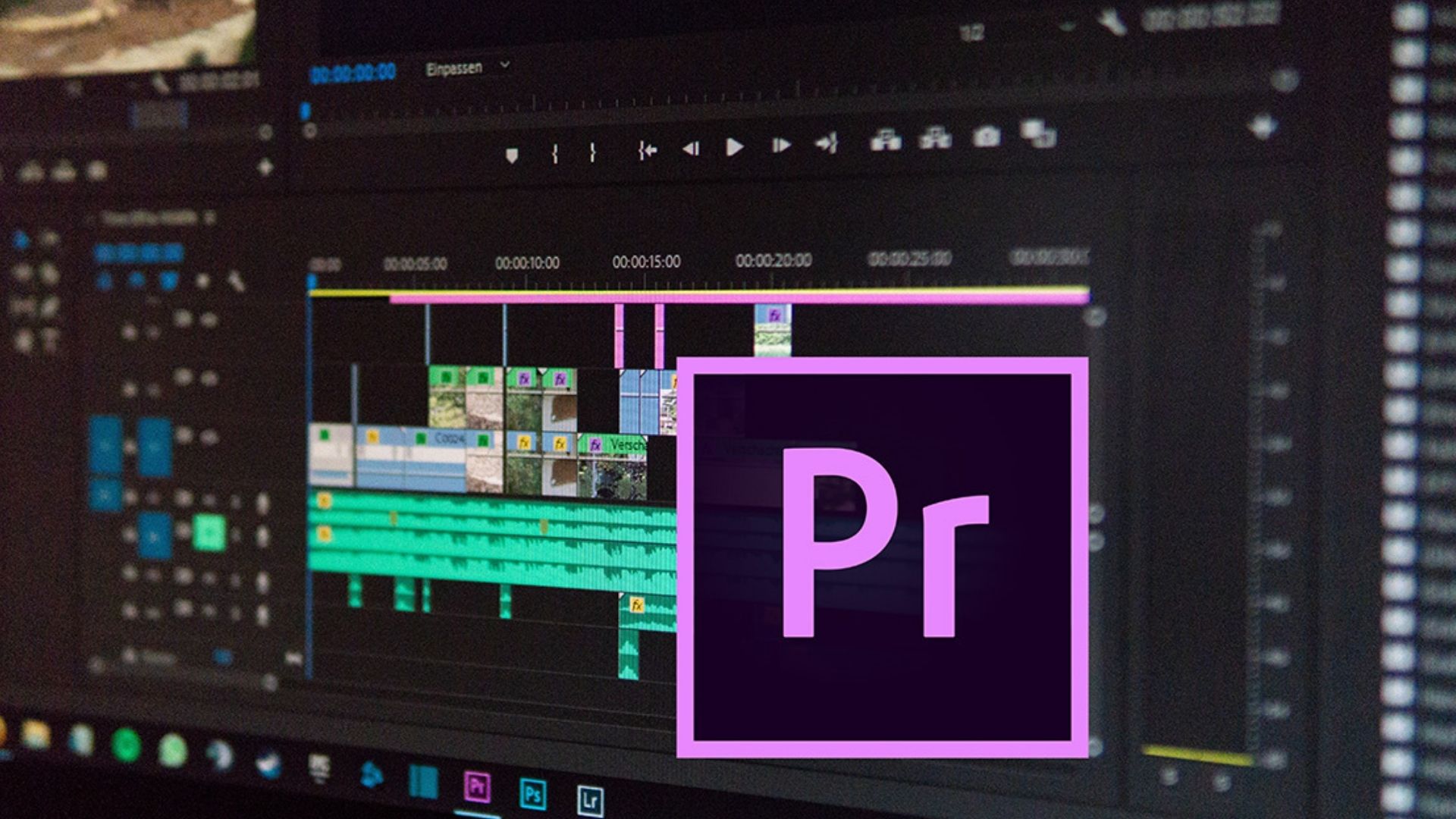Select the Razor tool
The image size is (1456, 819).
click(50, 273)
